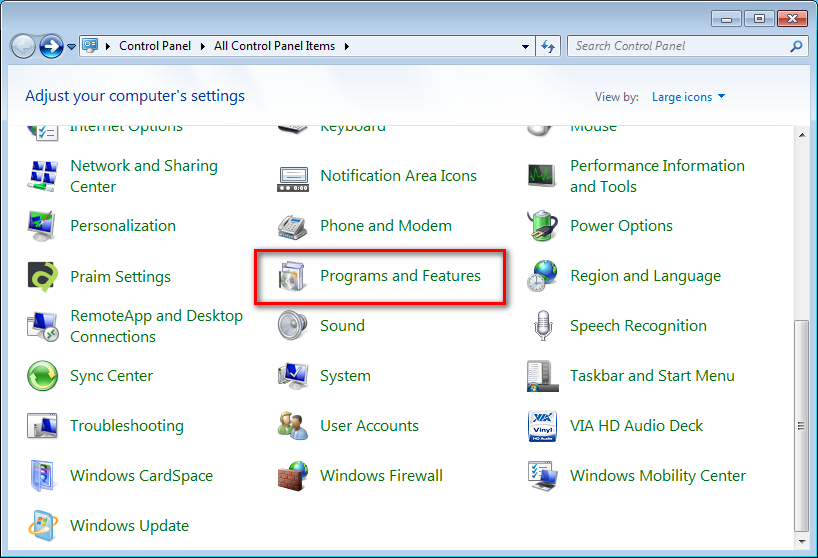Click the Sync Center green icon
This screenshot has height=558, width=818.
point(42,375)
